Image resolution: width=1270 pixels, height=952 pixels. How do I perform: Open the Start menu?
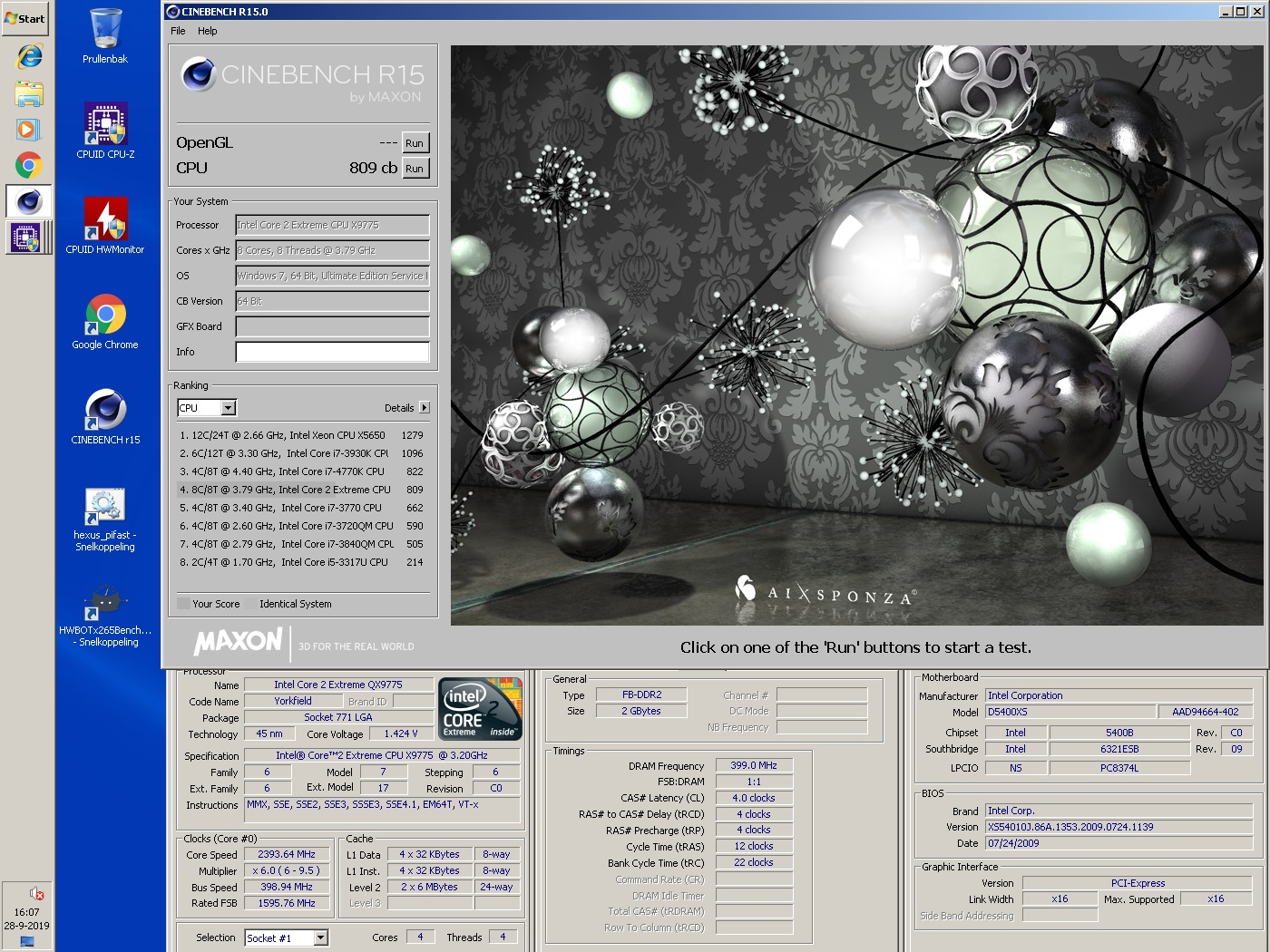click(x=25, y=18)
